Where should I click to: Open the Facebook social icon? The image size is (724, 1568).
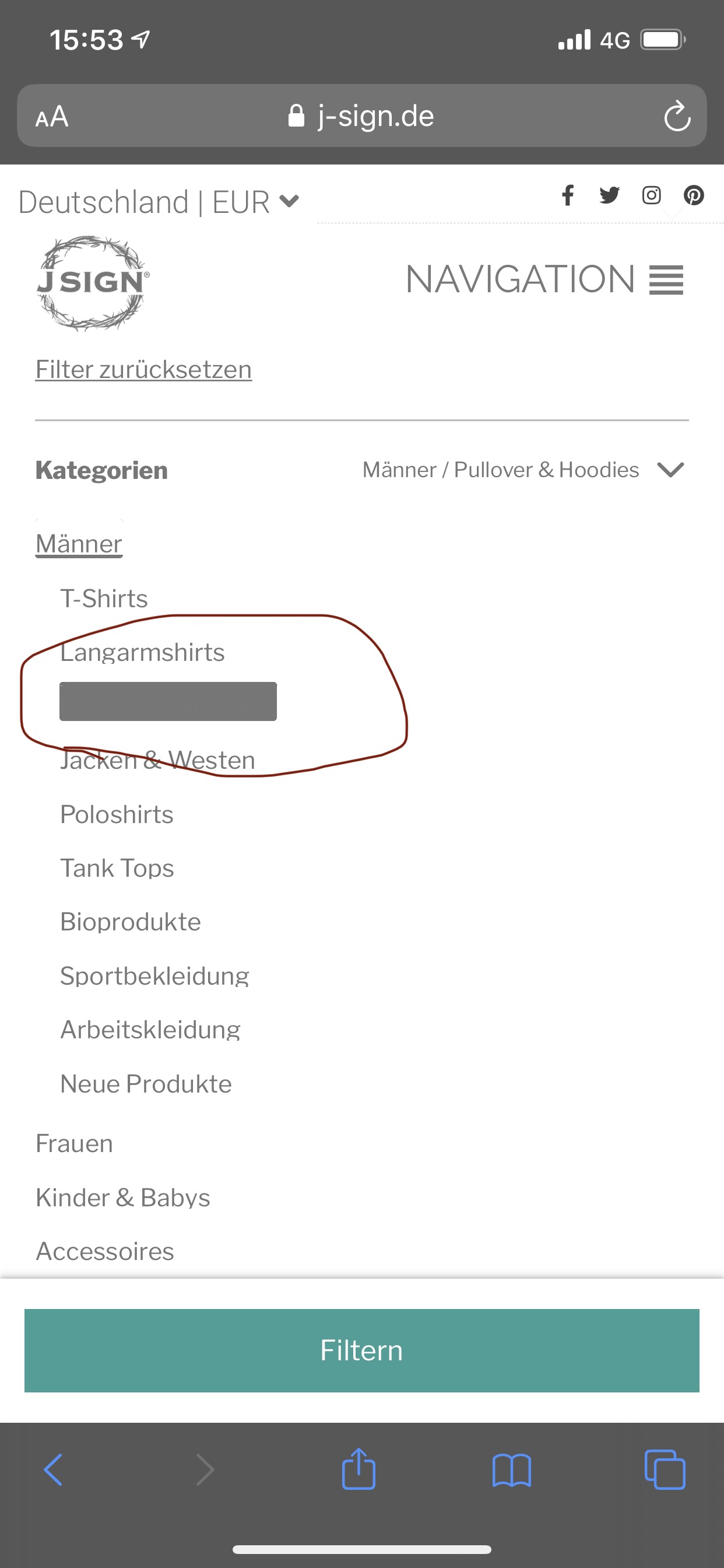pyautogui.click(x=568, y=195)
